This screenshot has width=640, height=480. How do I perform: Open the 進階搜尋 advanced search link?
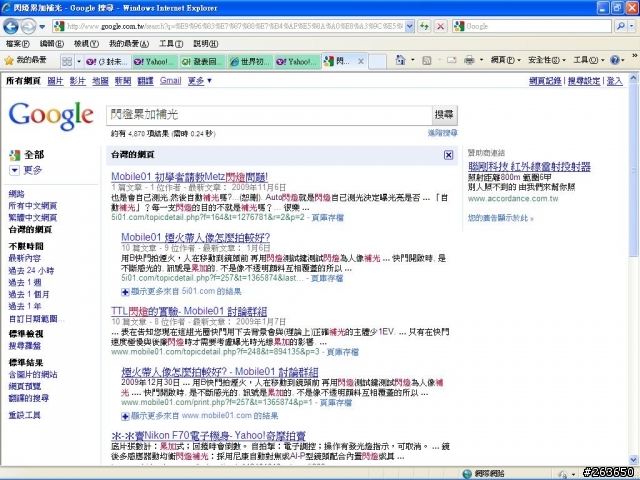click(x=442, y=133)
